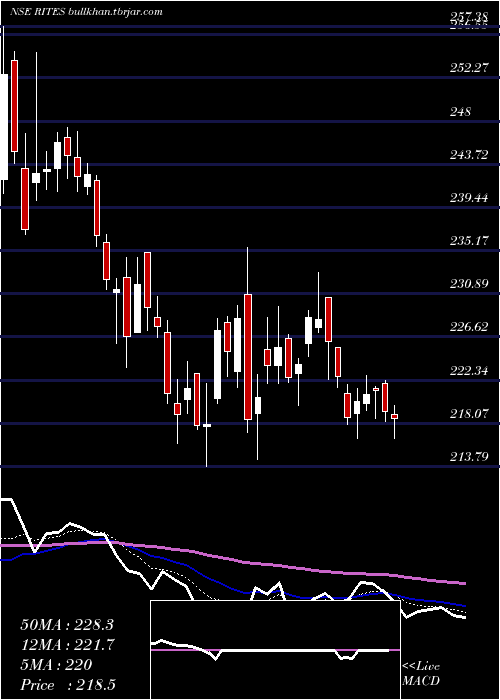Click the 12MA : 221.7 reading
The width and height of the screenshot is (500, 700).
pos(68,645)
